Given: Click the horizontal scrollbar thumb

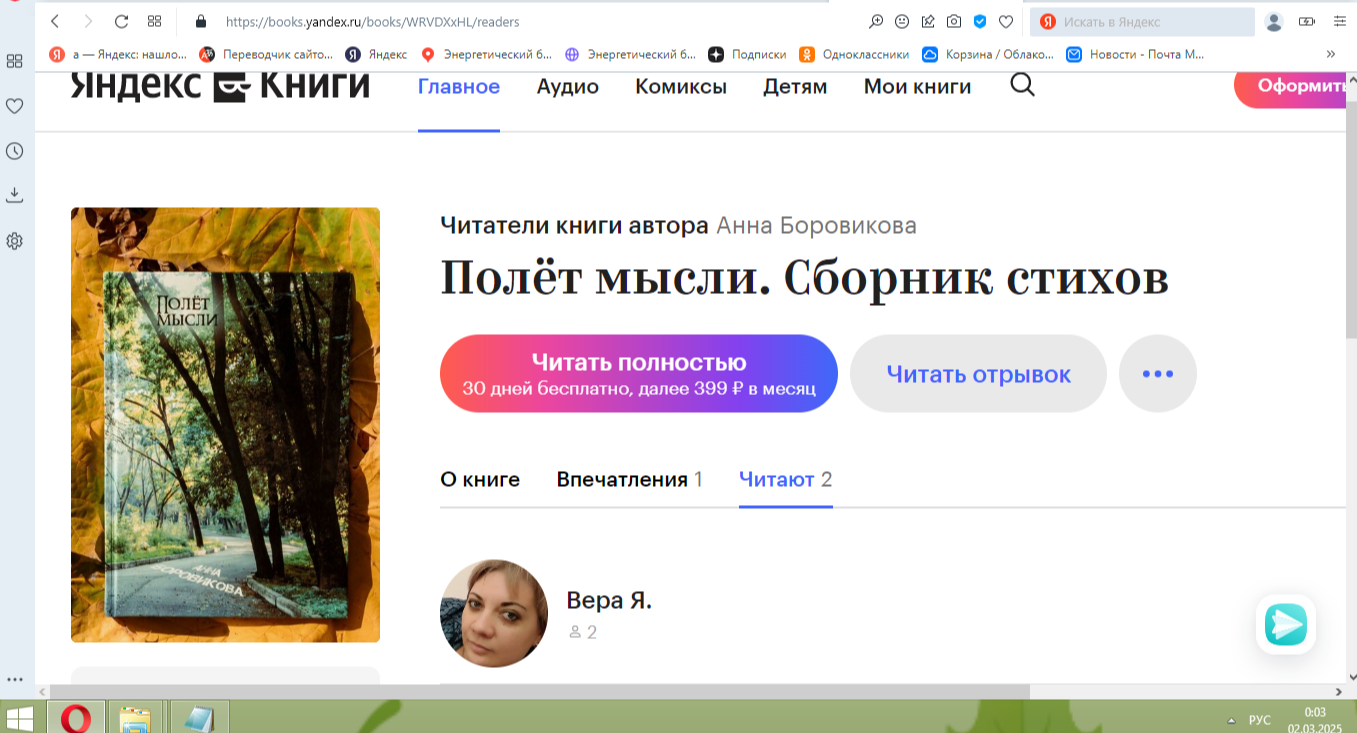Looking at the screenshot, I should click(540, 691).
